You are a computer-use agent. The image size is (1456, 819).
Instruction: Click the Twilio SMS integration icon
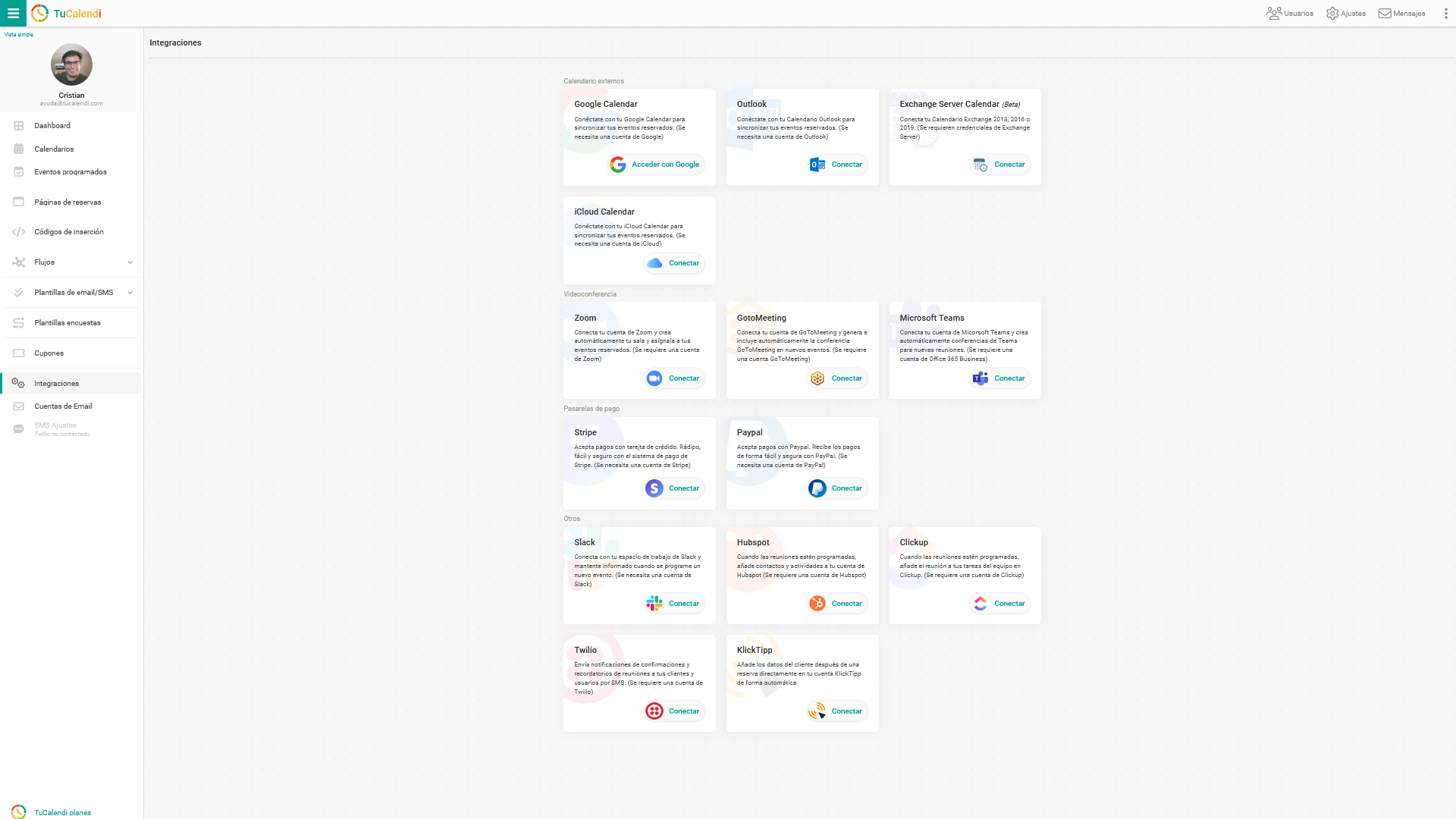(653, 711)
